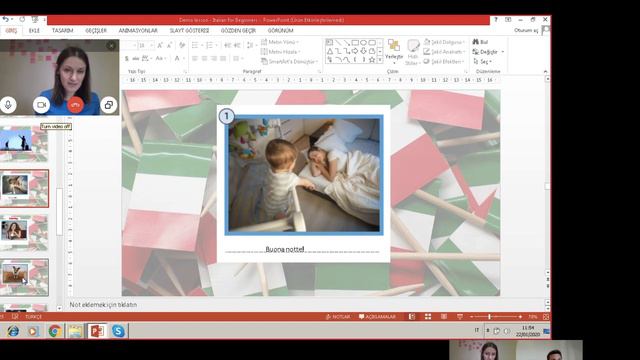Toggle the NOTLAR notes pane
This screenshot has width=640, height=360.
pyautogui.click(x=338, y=317)
